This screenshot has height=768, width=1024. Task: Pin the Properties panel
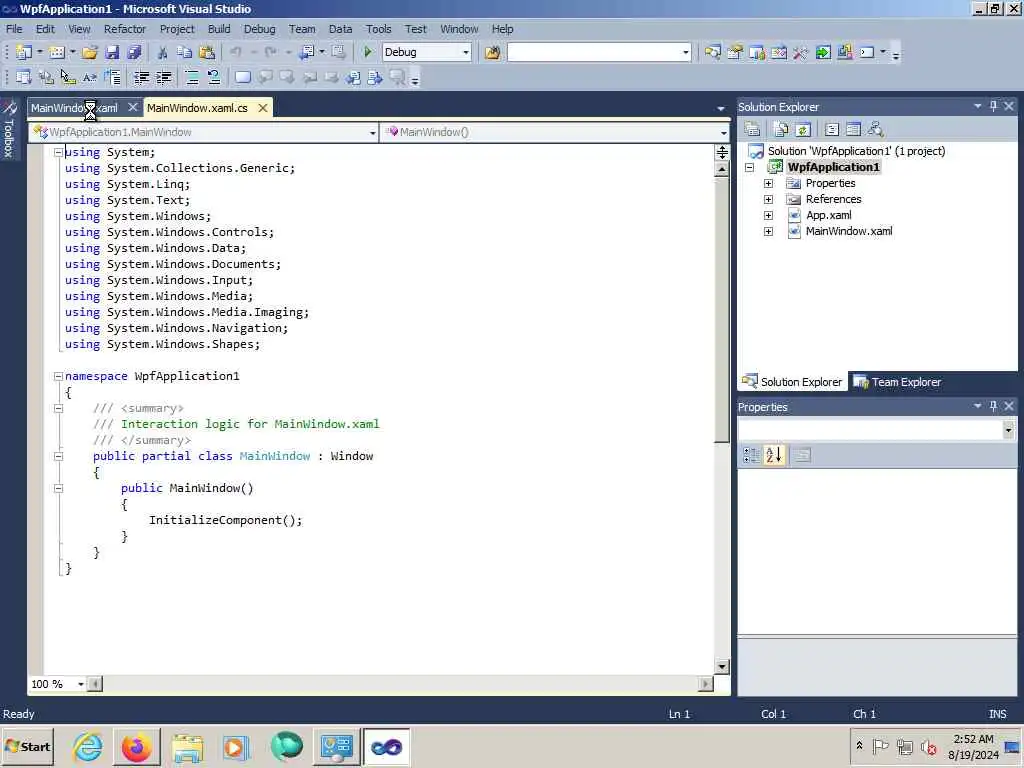tap(993, 406)
